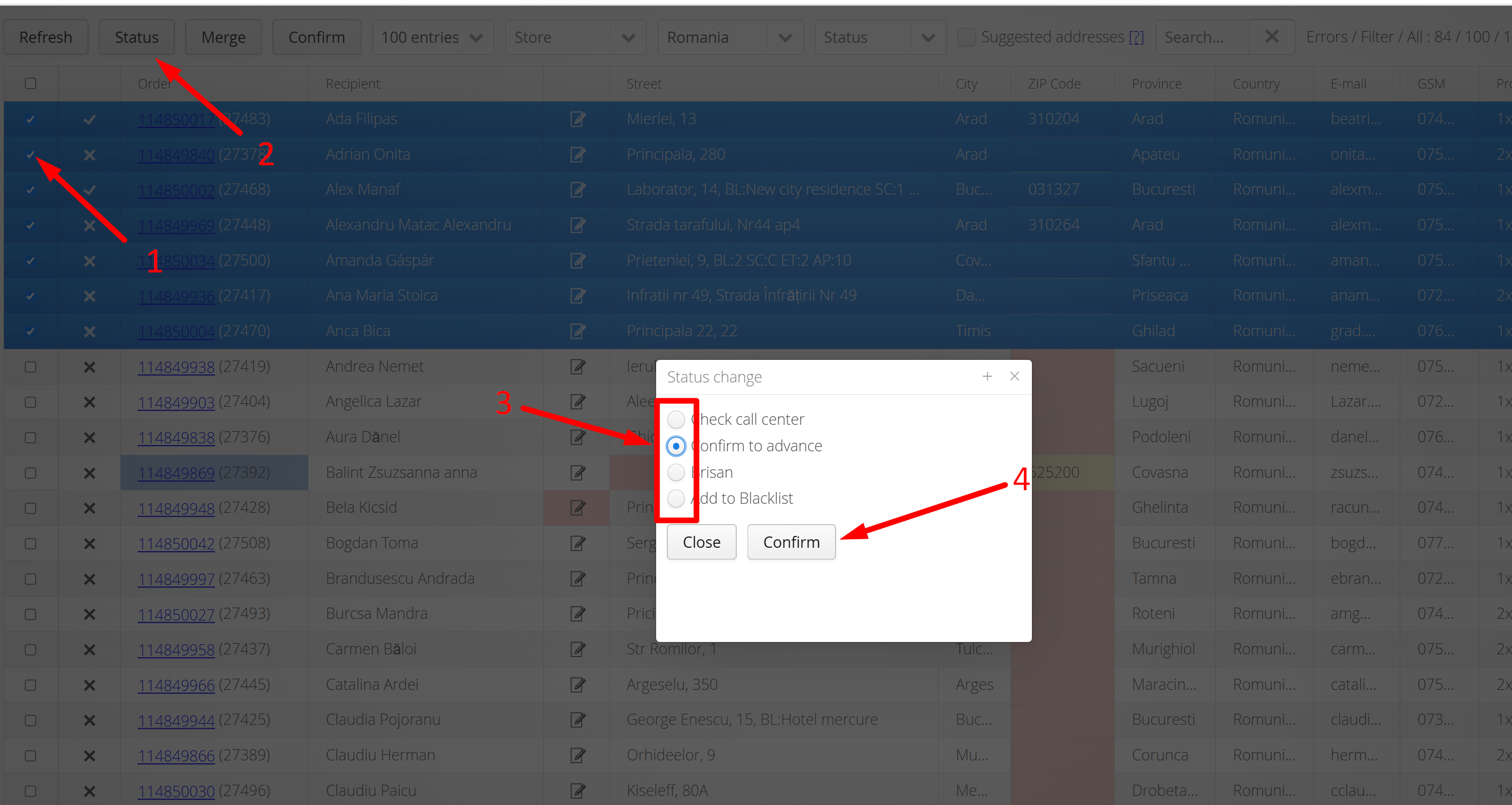Click the X status icon for Bogdan Toma

(89, 544)
